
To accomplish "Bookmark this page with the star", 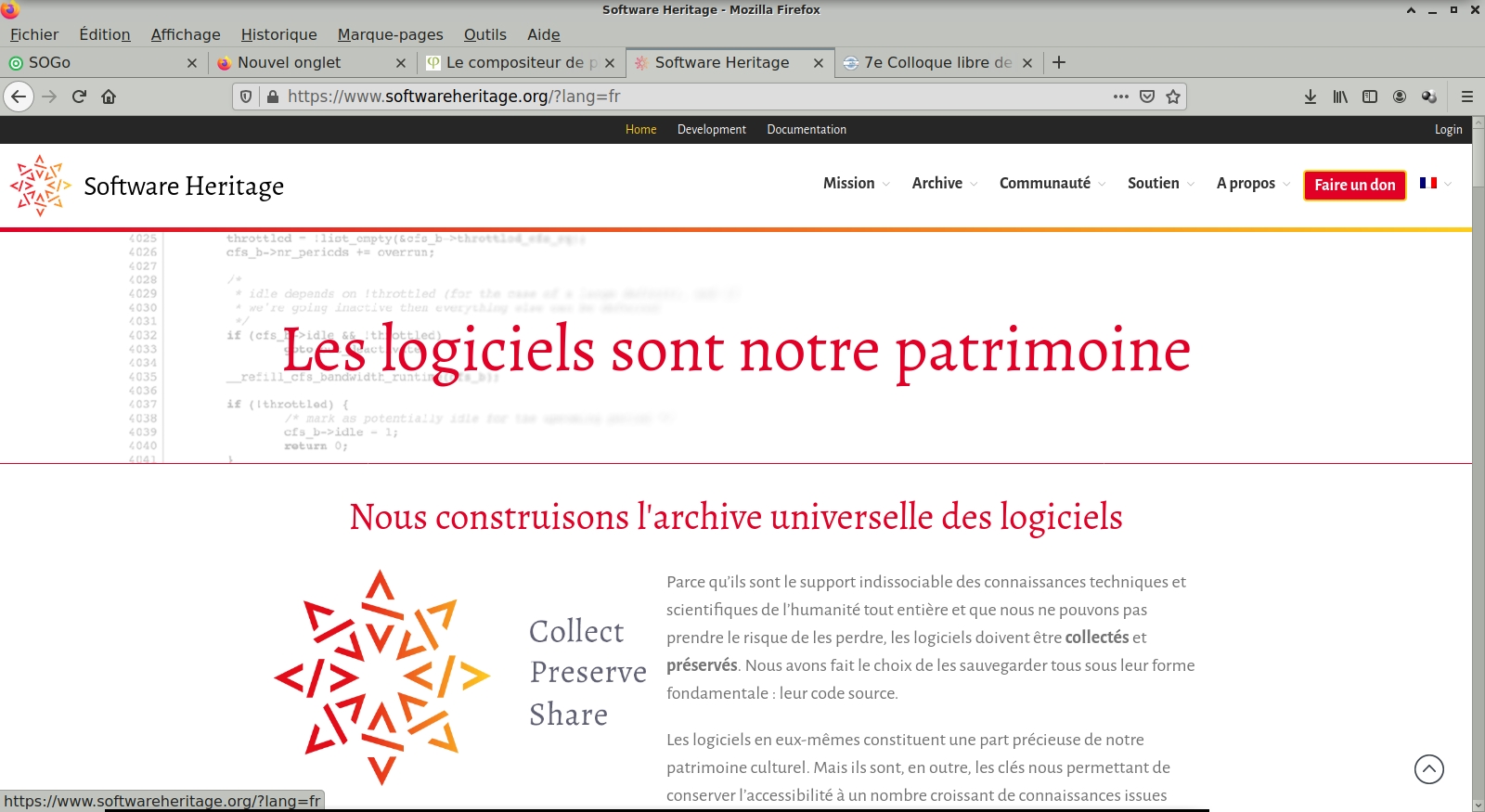I will point(1173,97).
